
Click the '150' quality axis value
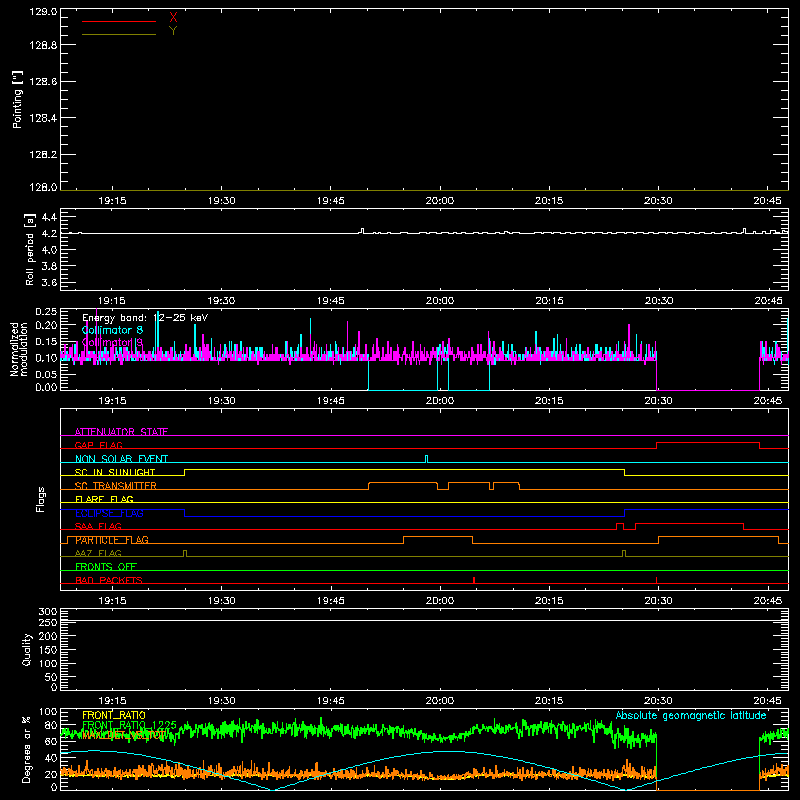point(48,650)
